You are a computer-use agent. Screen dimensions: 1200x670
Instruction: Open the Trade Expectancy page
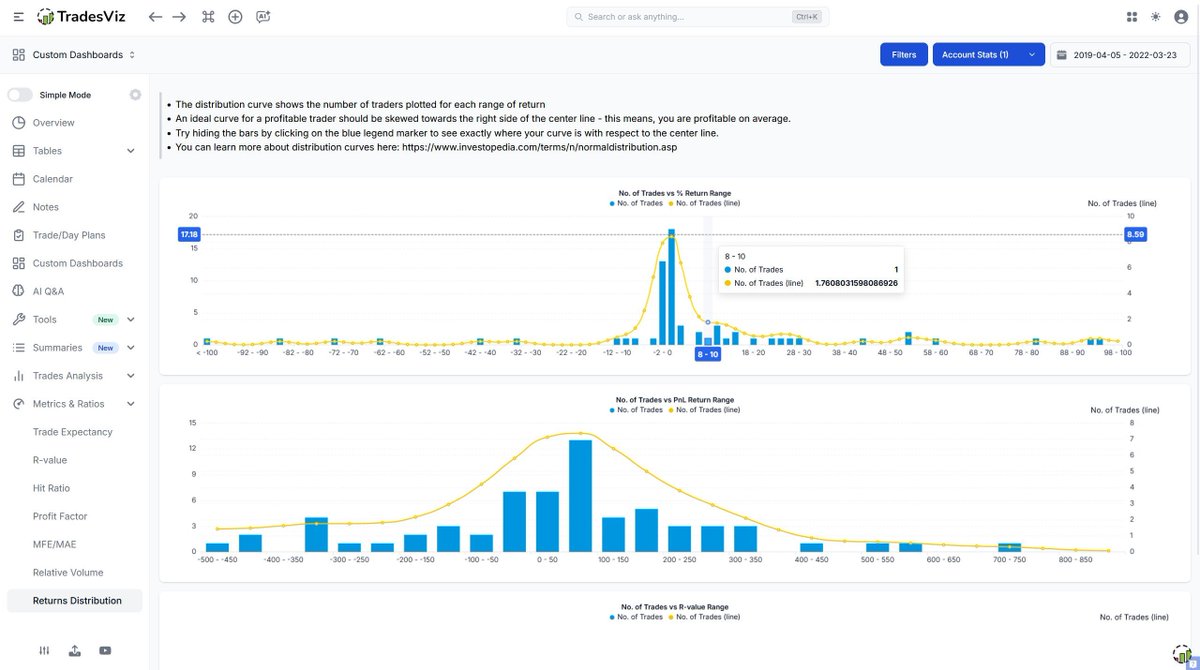click(73, 432)
